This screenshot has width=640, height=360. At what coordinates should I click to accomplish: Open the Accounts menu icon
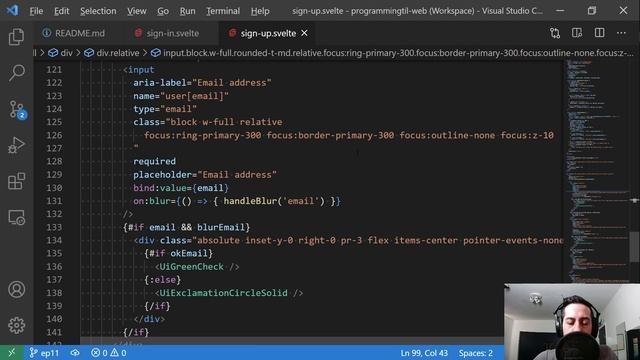[16, 289]
